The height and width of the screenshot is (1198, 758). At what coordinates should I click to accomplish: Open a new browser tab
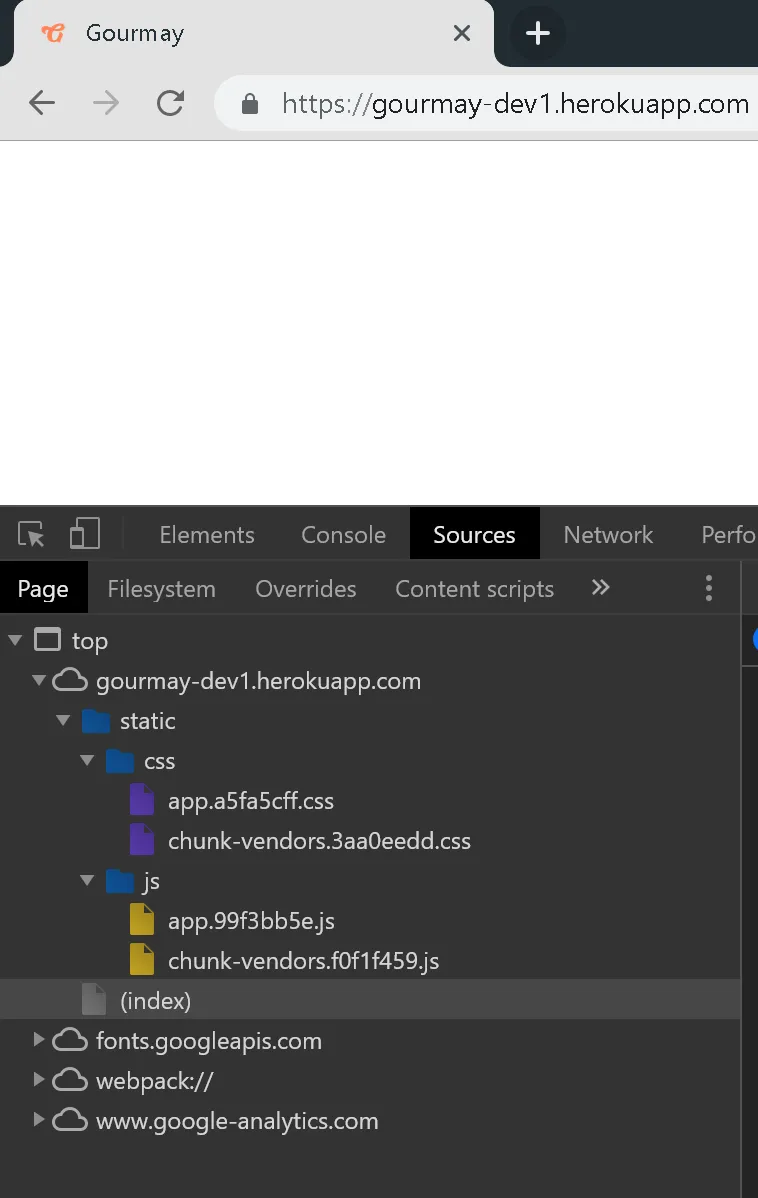click(538, 33)
